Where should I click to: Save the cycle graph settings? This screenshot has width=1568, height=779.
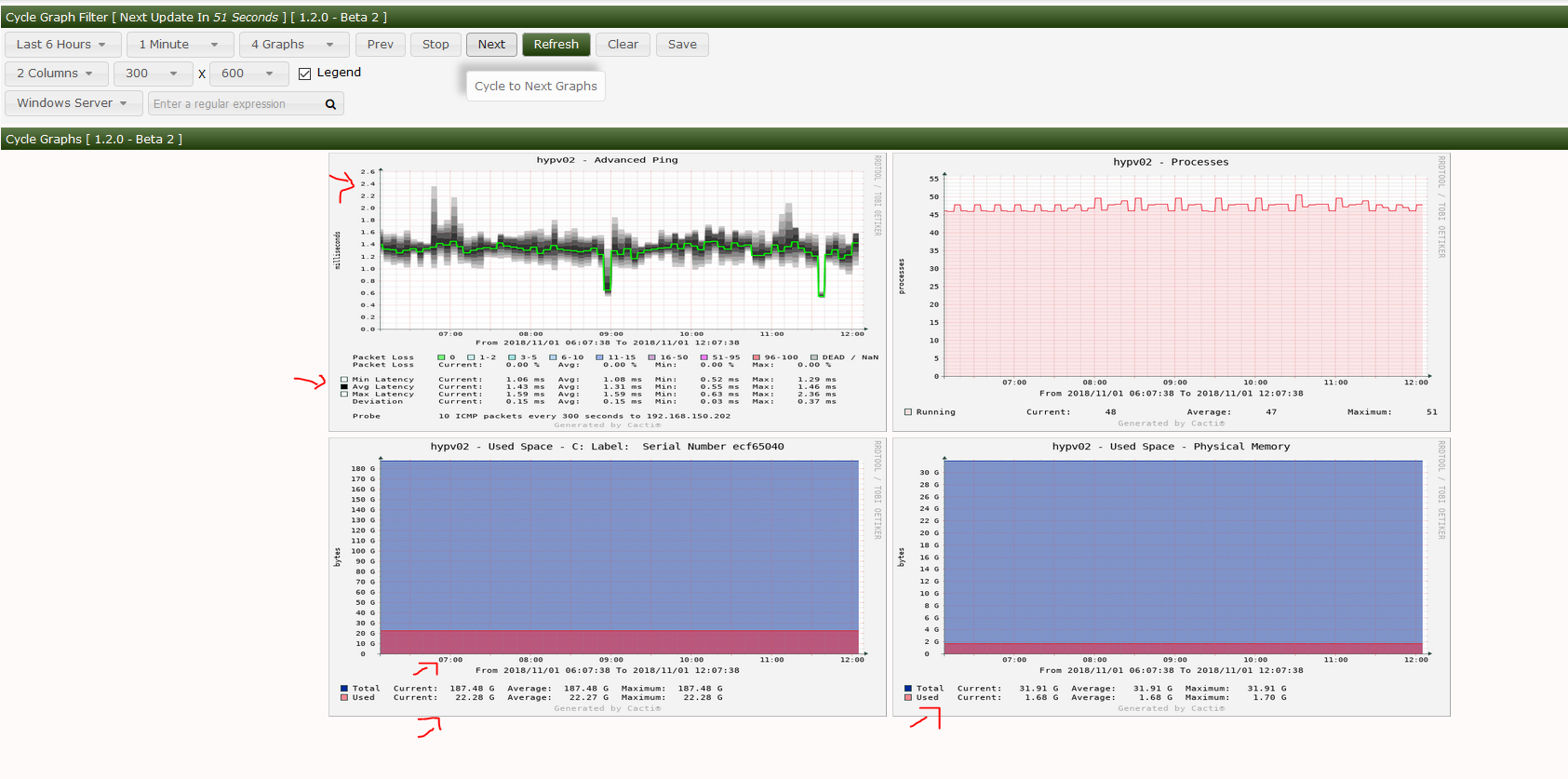[x=682, y=45]
